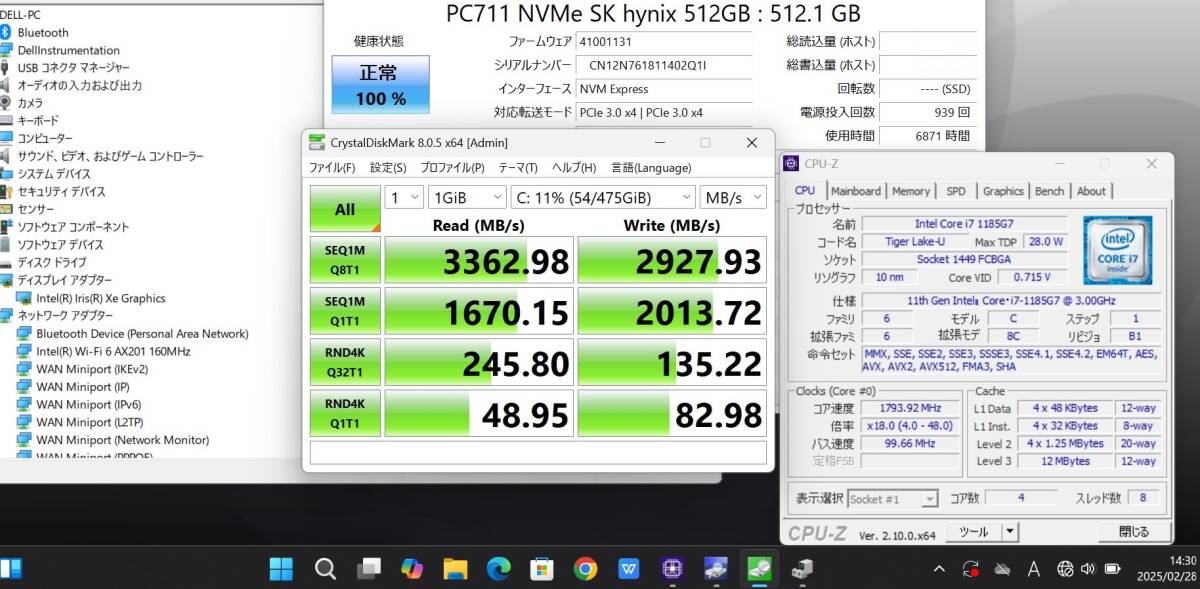Run the SEQ1M Q8T1 test
Screen dimensions: 1200x589
tap(345, 260)
